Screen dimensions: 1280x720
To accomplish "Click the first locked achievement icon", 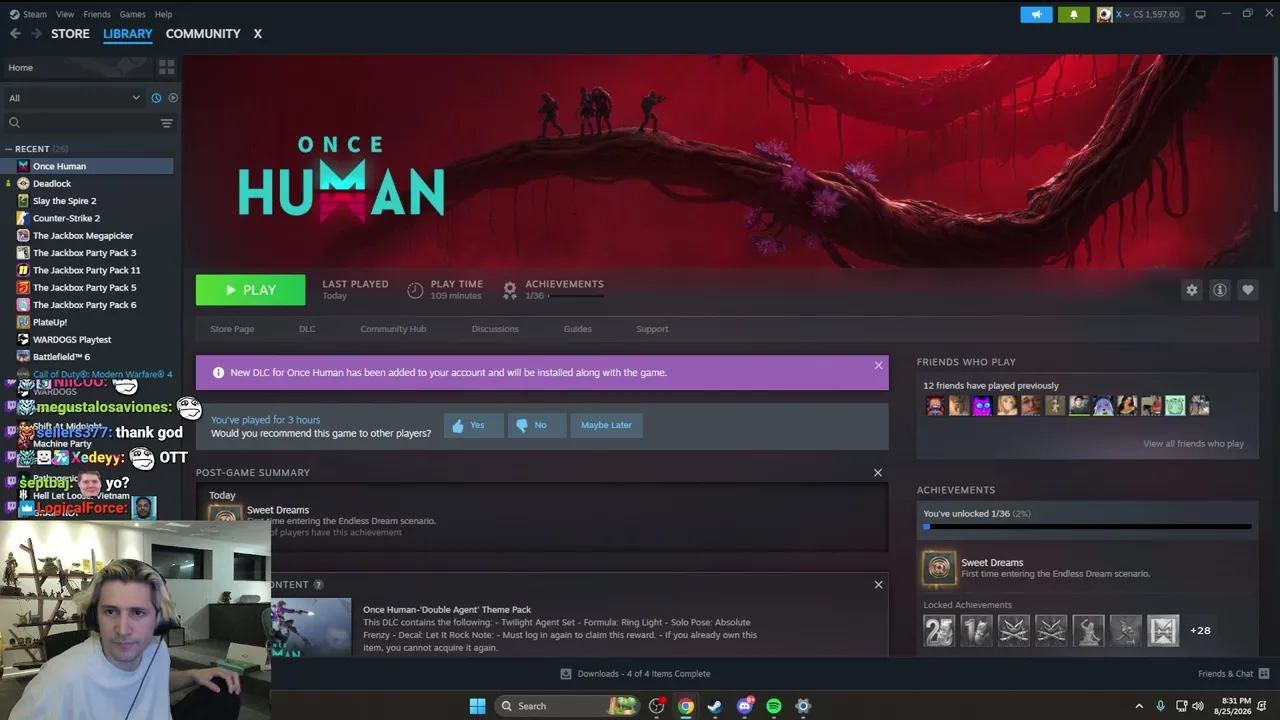I will [939, 631].
